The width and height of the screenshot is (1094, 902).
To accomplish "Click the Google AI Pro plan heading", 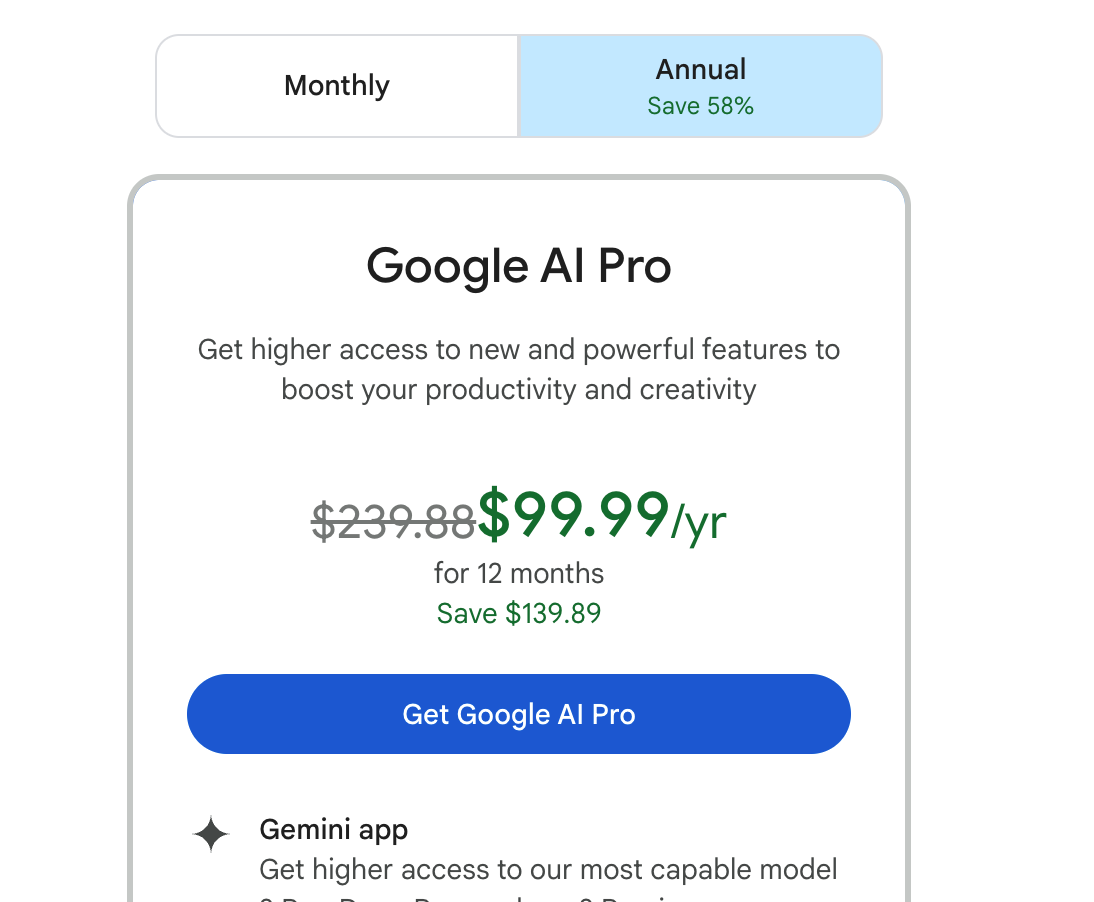I will click(518, 266).
